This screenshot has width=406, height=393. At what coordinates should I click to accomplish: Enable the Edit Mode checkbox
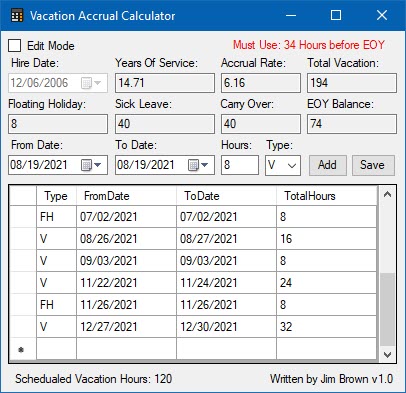click(x=15, y=46)
